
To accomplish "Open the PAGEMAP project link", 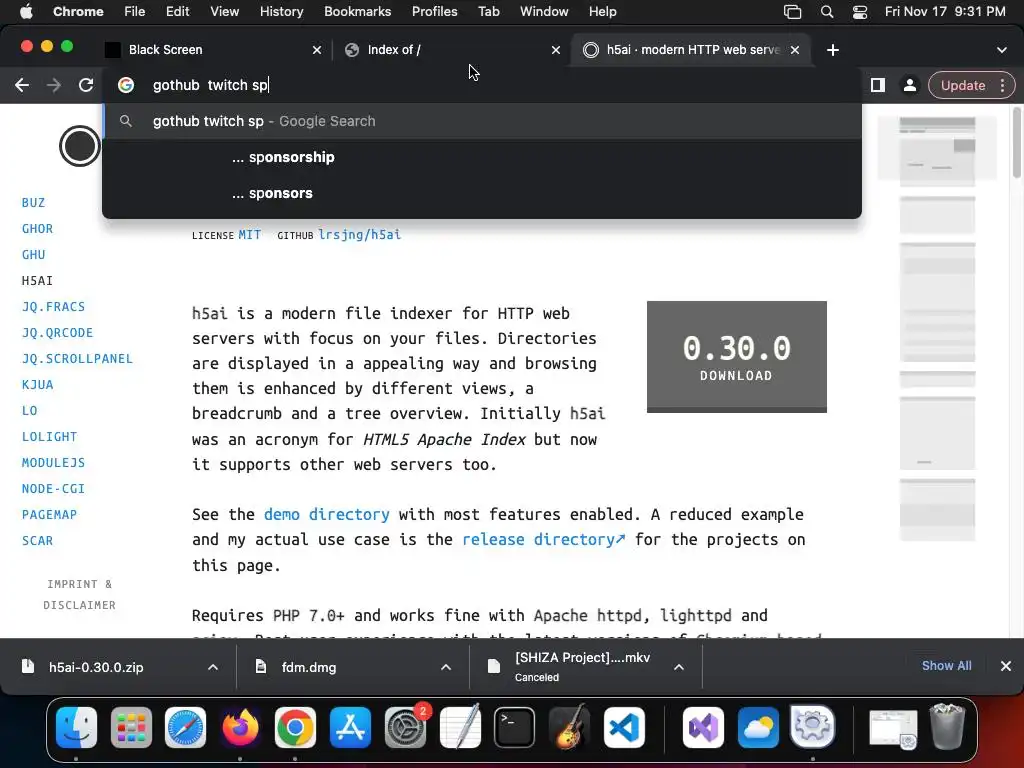I will tap(50, 515).
